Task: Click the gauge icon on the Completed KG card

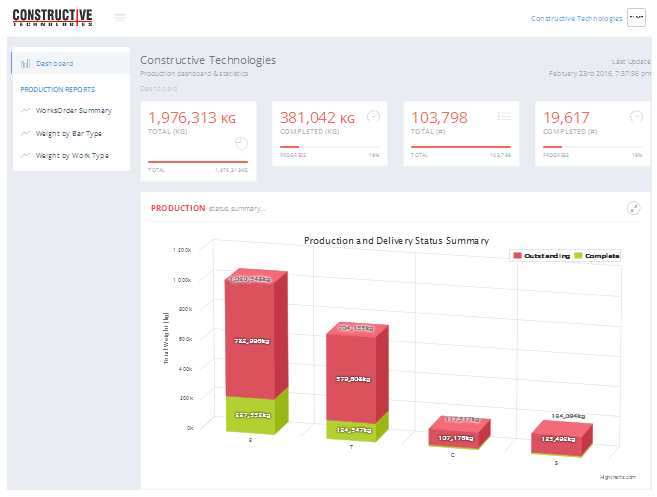Action: (x=373, y=116)
